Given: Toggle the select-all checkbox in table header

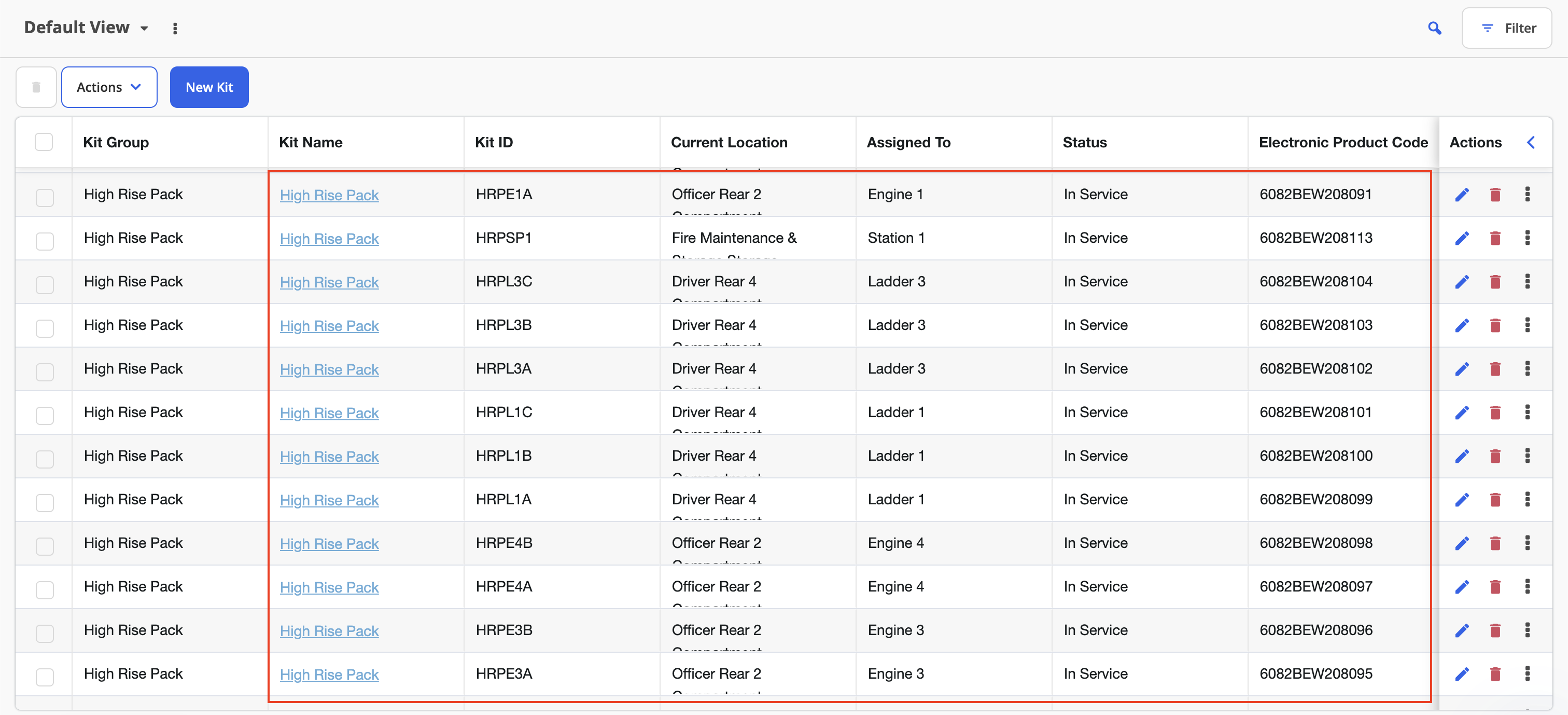Looking at the screenshot, I should pyautogui.click(x=44, y=142).
